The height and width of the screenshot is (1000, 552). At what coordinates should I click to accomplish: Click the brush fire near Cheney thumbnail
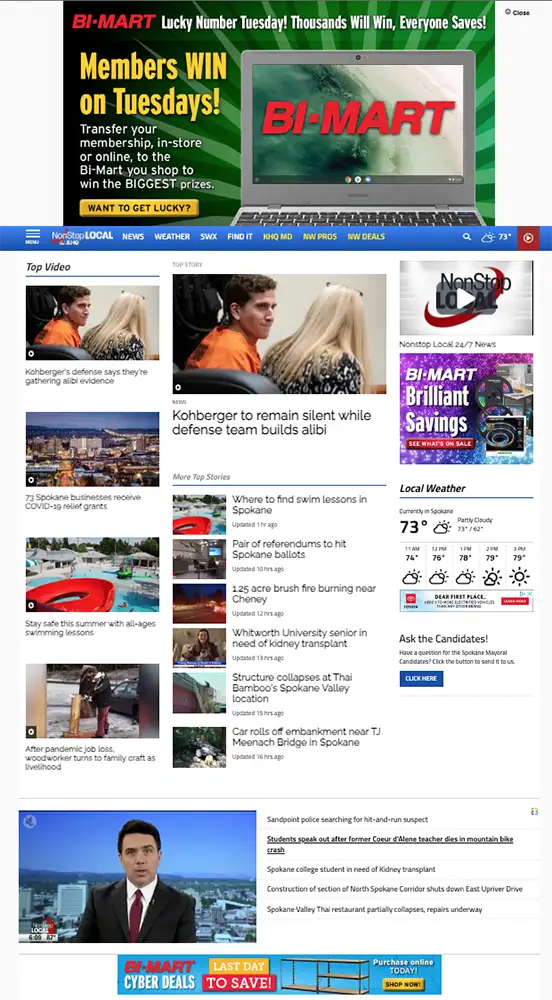tap(199, 603)
